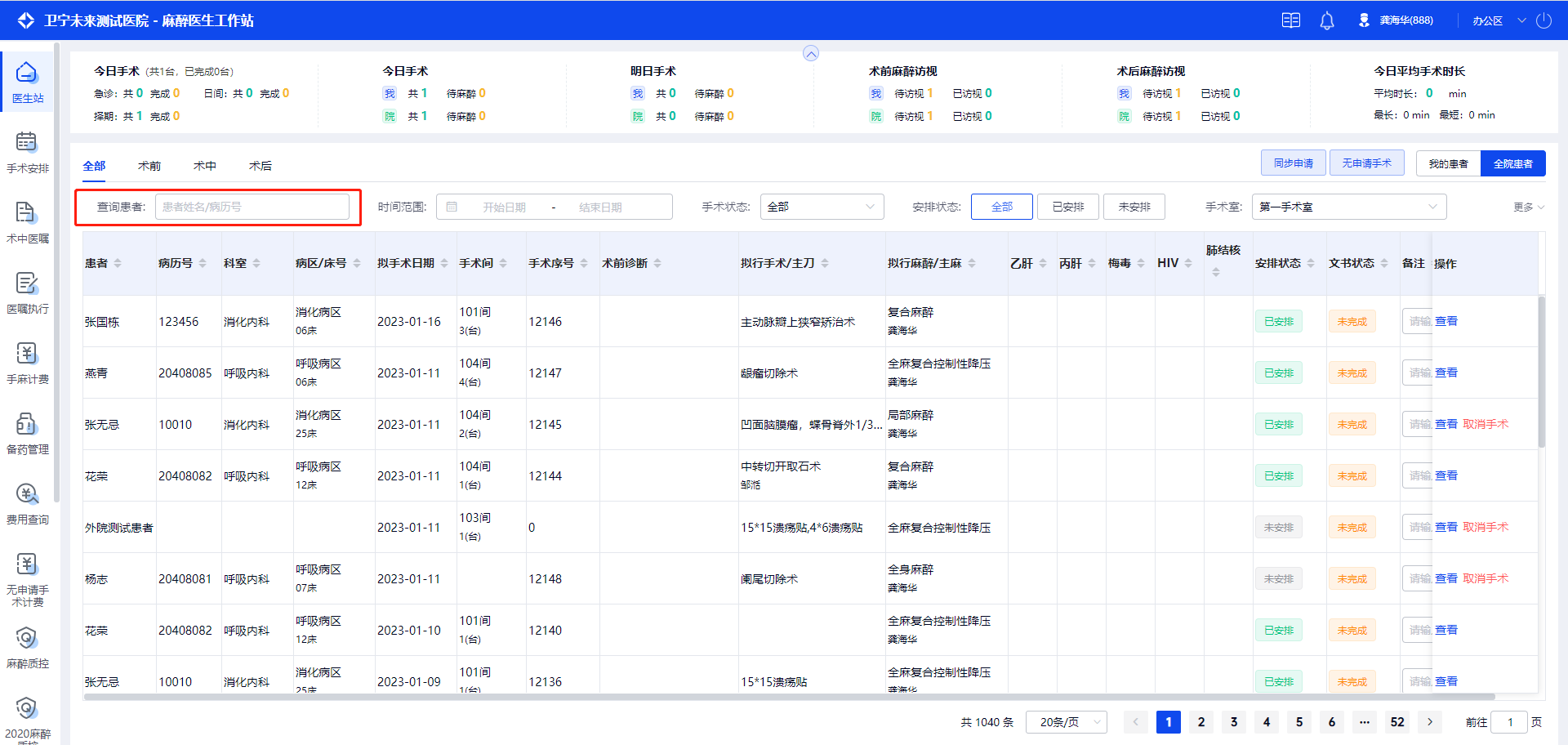The height and width of the screenshot is (745, 1568).
Task: Click 取消手术 for 外院测试患者
Action: point(1486,527)
